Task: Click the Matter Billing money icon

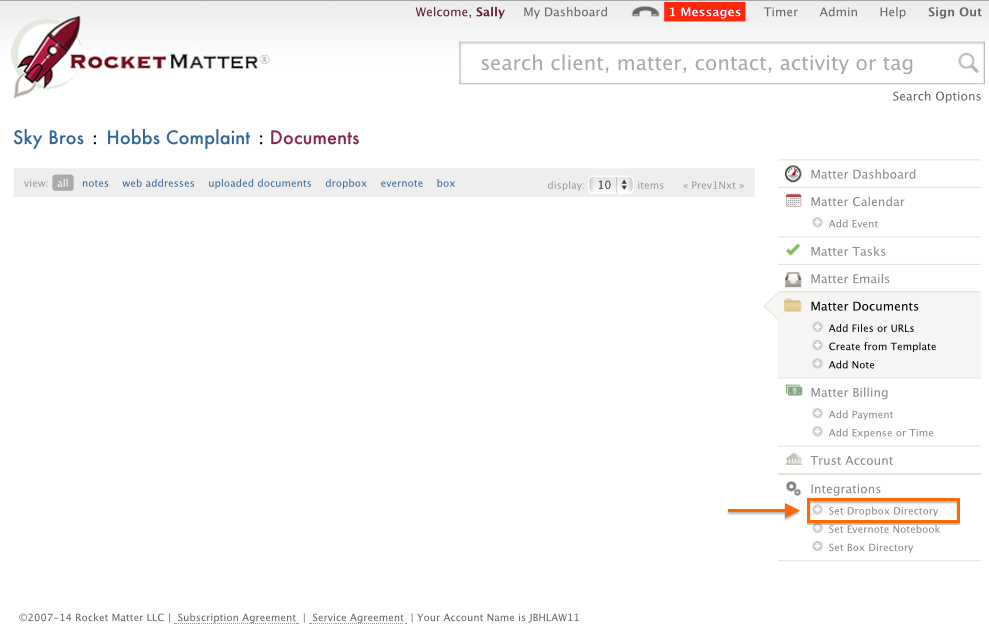Action: (793, 392)
